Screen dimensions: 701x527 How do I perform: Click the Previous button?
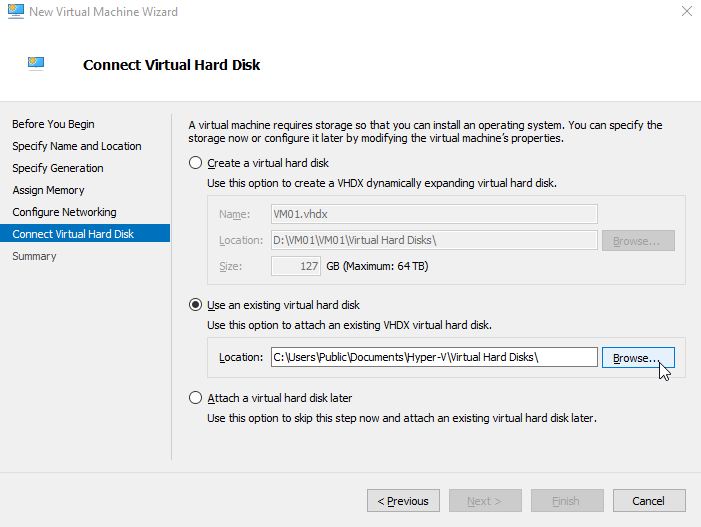click(x=403, y=501)
